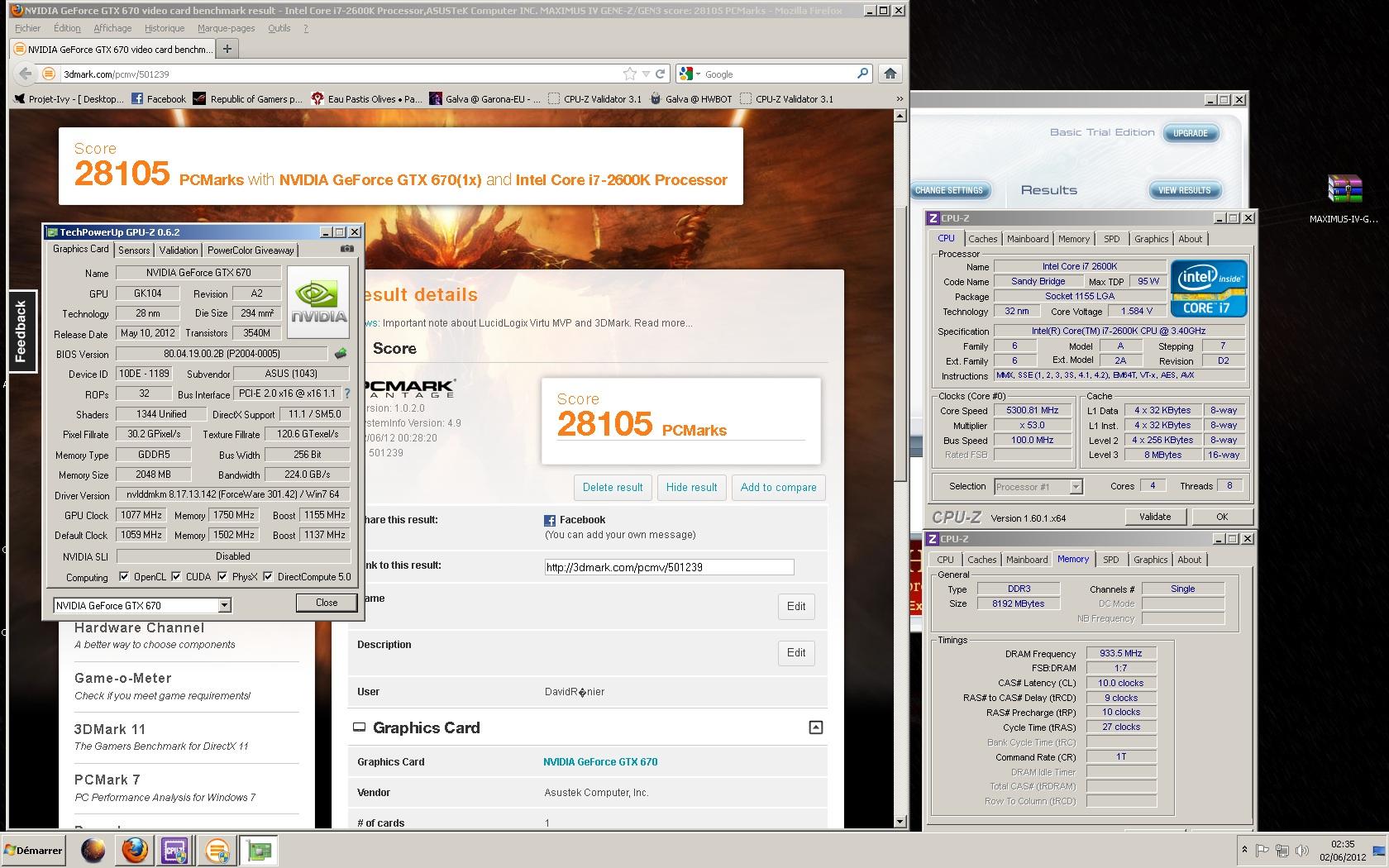Click the CHANGE SETTINGS button
Viewport: 1389px width, 868px height.
[x=949, y=190]
